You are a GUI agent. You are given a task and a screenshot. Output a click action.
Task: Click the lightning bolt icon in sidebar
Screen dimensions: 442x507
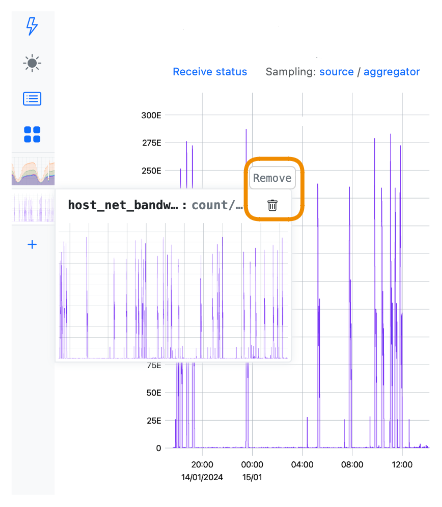(x=32, y=26)
